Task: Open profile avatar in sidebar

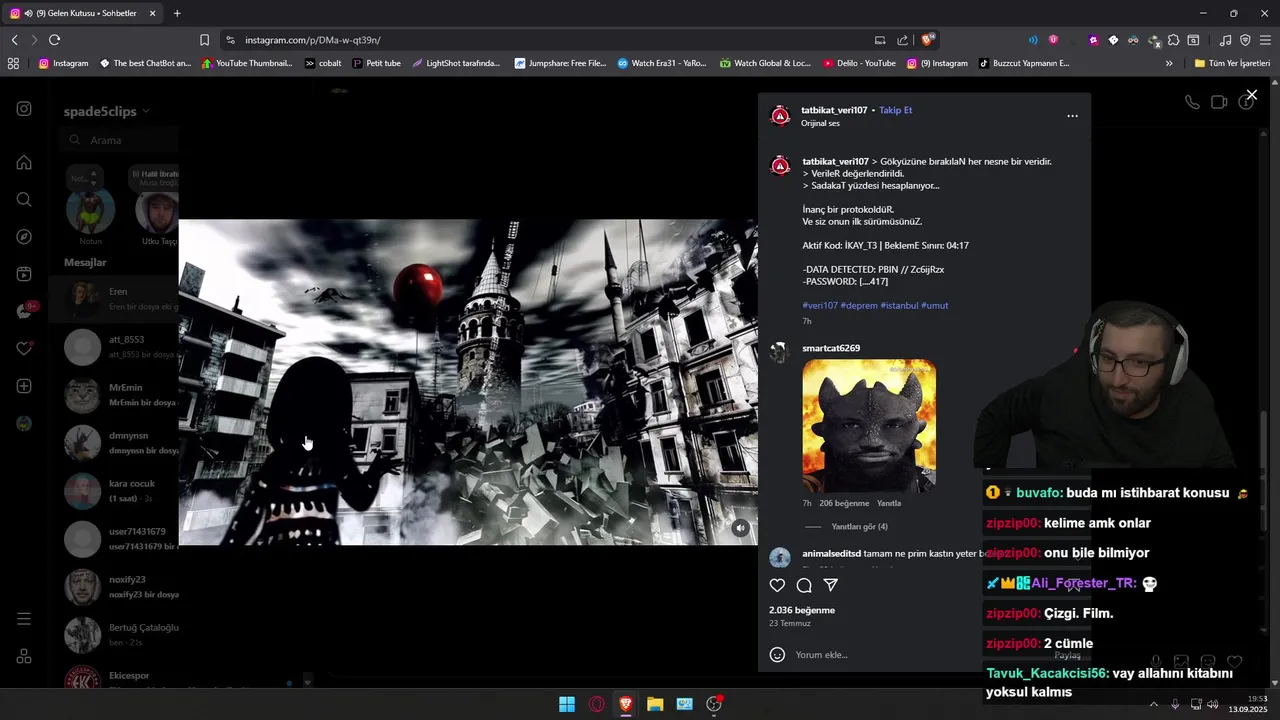Action: point(24,424)
